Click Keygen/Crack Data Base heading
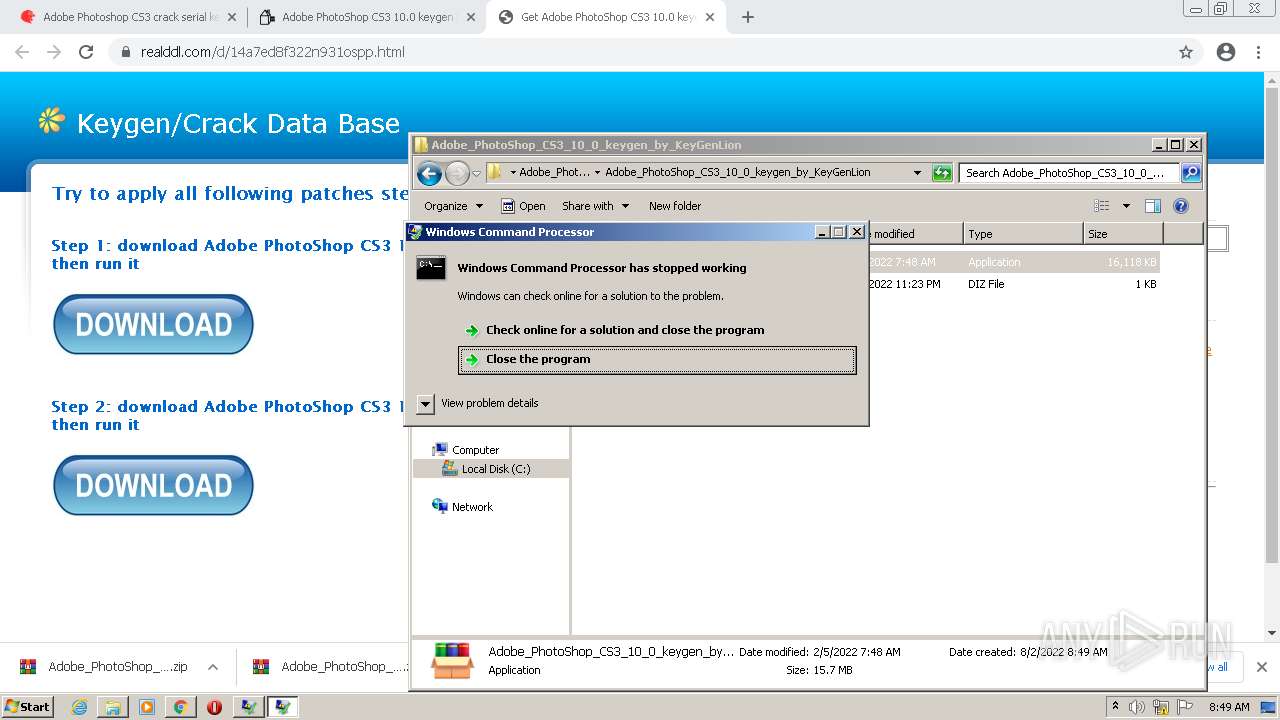The image size is (1280, 720). click(238, 123)
